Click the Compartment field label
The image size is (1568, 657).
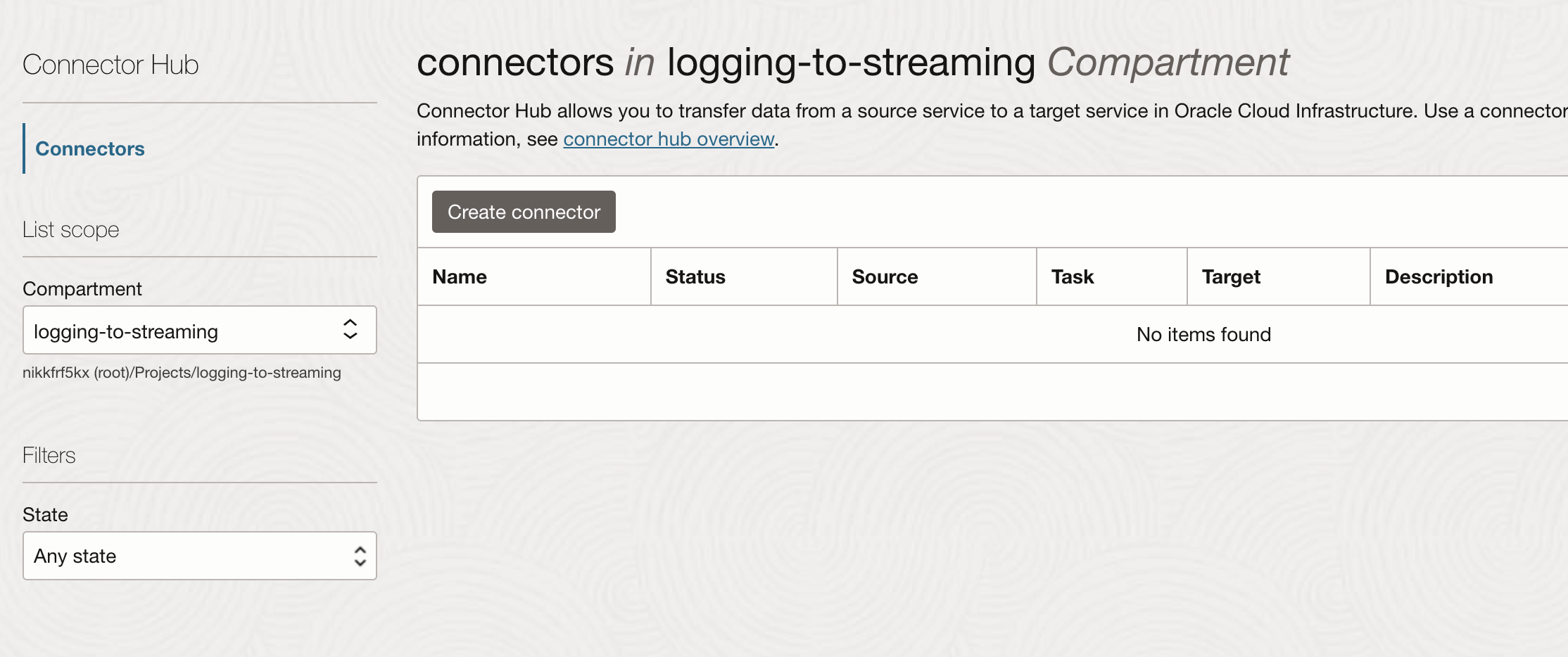coord(82,289)
